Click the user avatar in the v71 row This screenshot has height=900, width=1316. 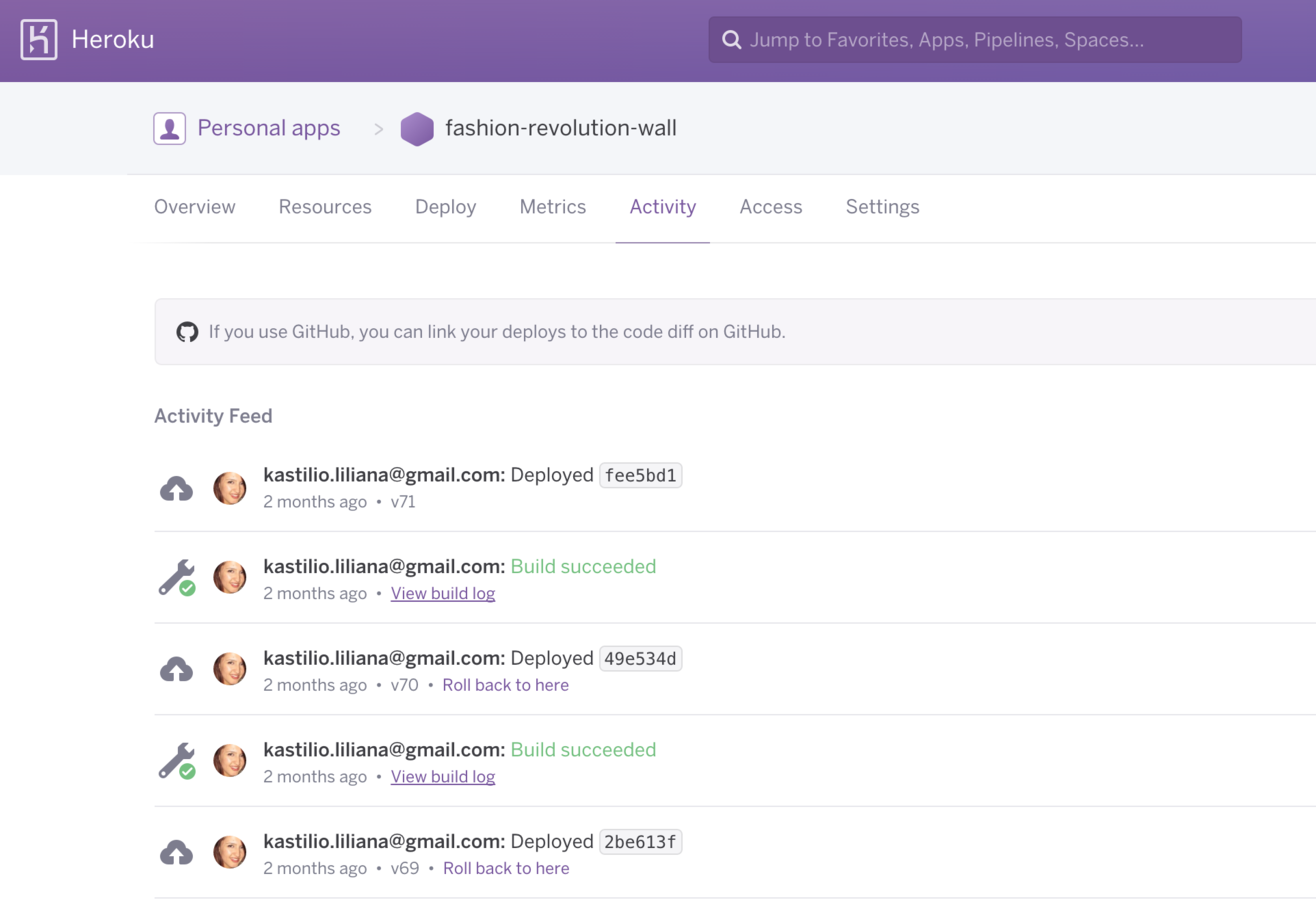coord(230,488)
